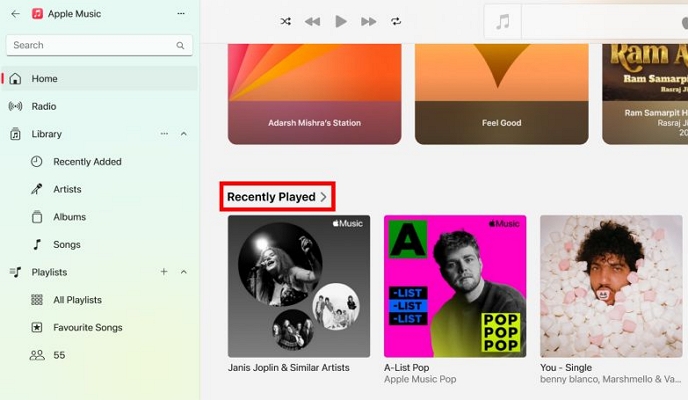Click the Library house-note icon
Screen dimensions: 688x400
coord(15,134)
